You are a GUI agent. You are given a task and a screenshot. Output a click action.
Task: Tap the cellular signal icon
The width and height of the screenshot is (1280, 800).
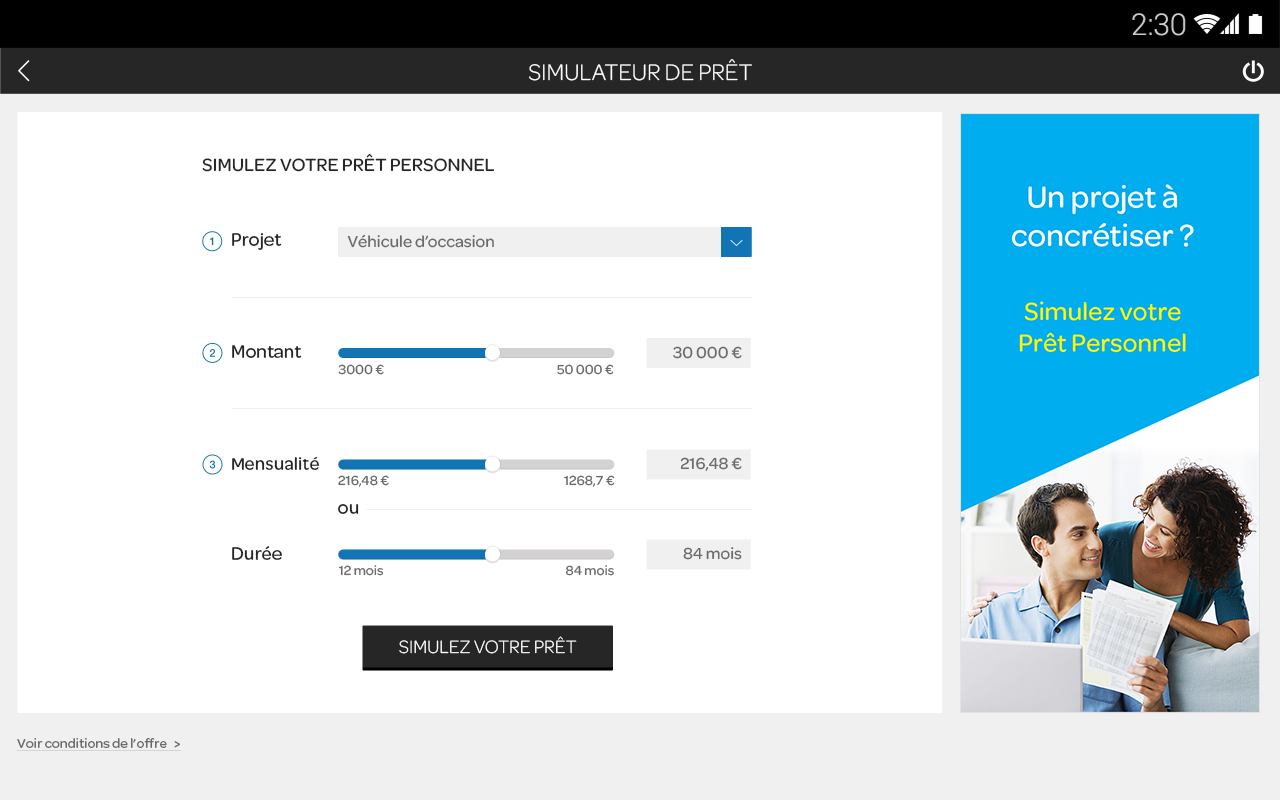point(1231,24)
